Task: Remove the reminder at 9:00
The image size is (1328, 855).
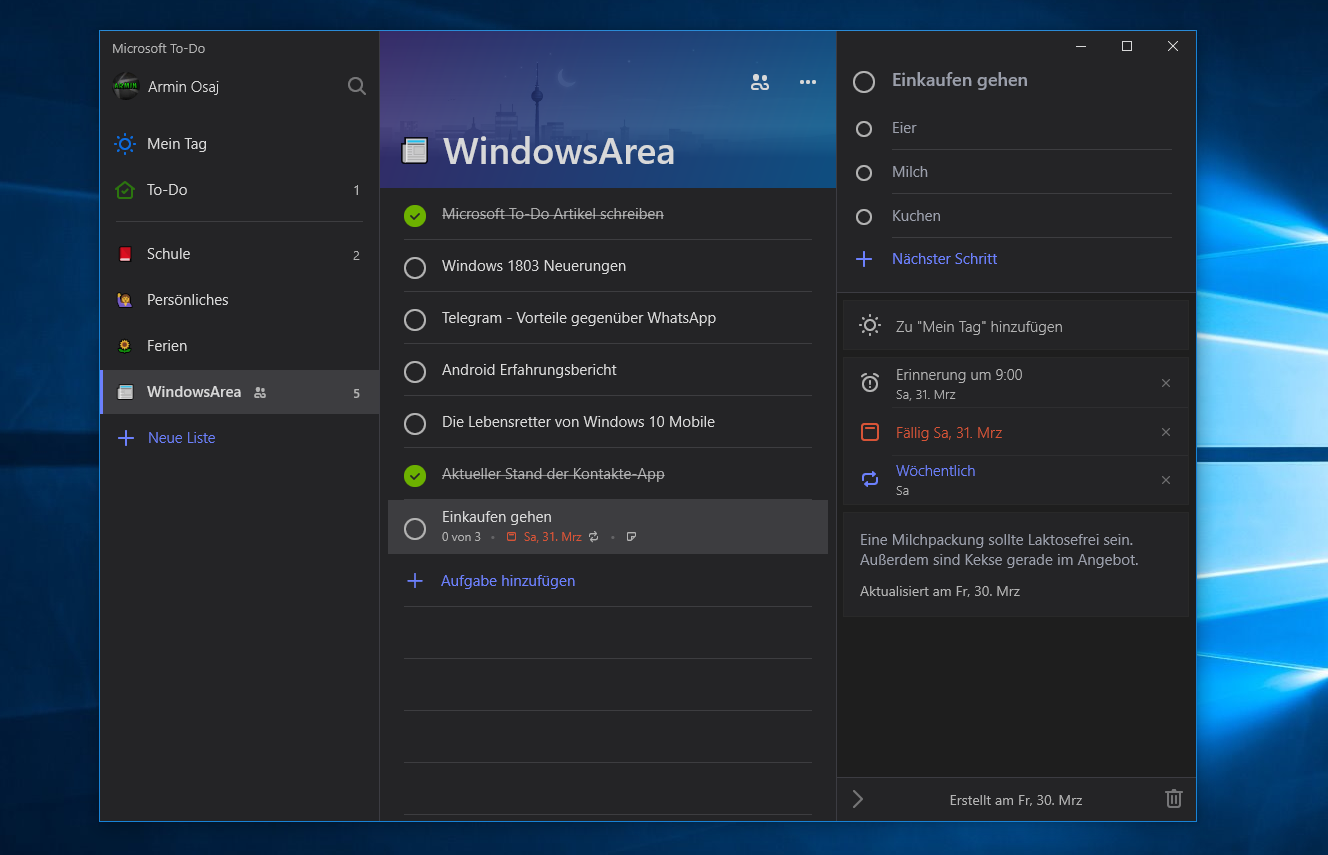Action: [x=1165, y=383]
